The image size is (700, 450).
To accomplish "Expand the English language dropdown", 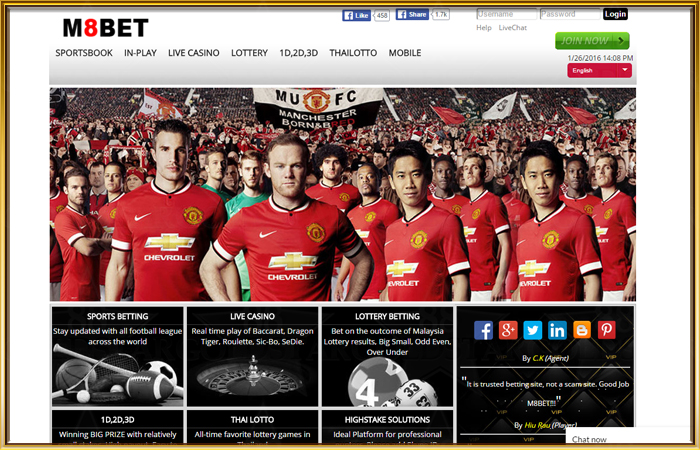I will click(x=599, y=71).
